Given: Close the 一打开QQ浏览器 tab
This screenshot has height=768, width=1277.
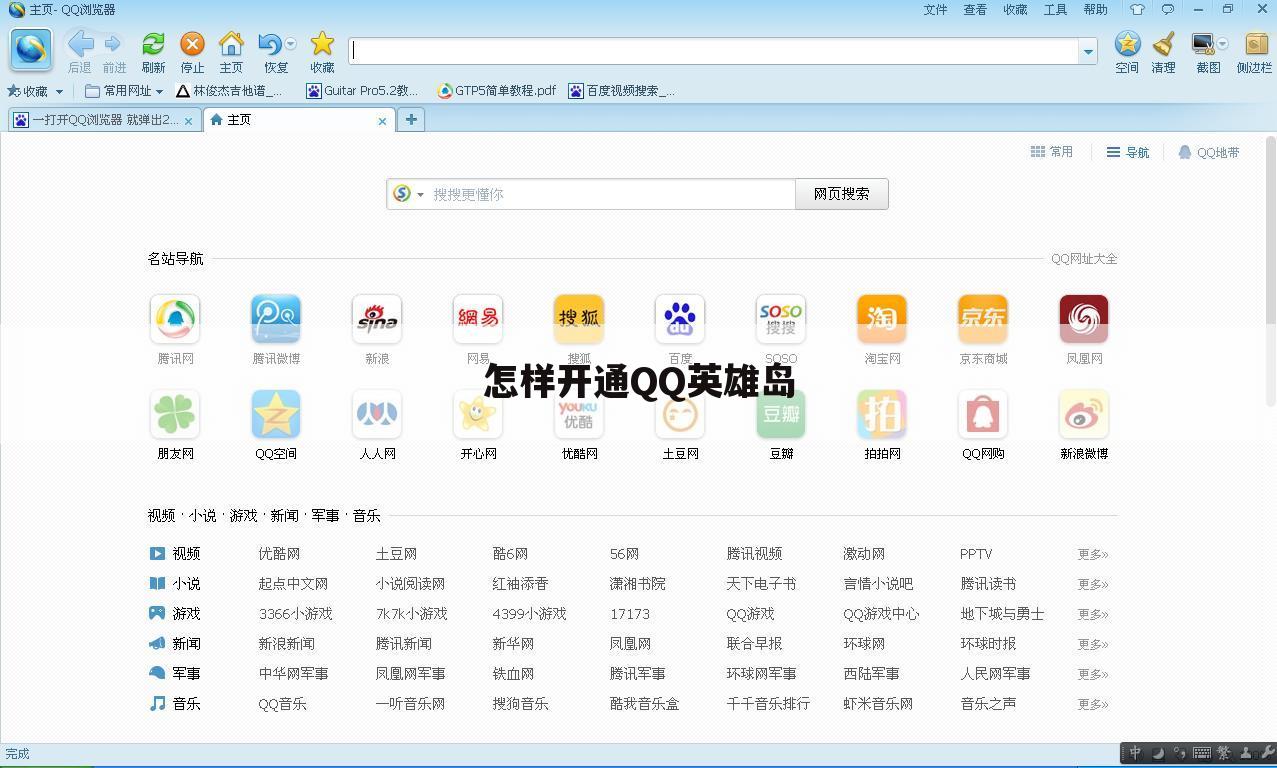Looking at the screenshot, I should [x=188, y=121].
